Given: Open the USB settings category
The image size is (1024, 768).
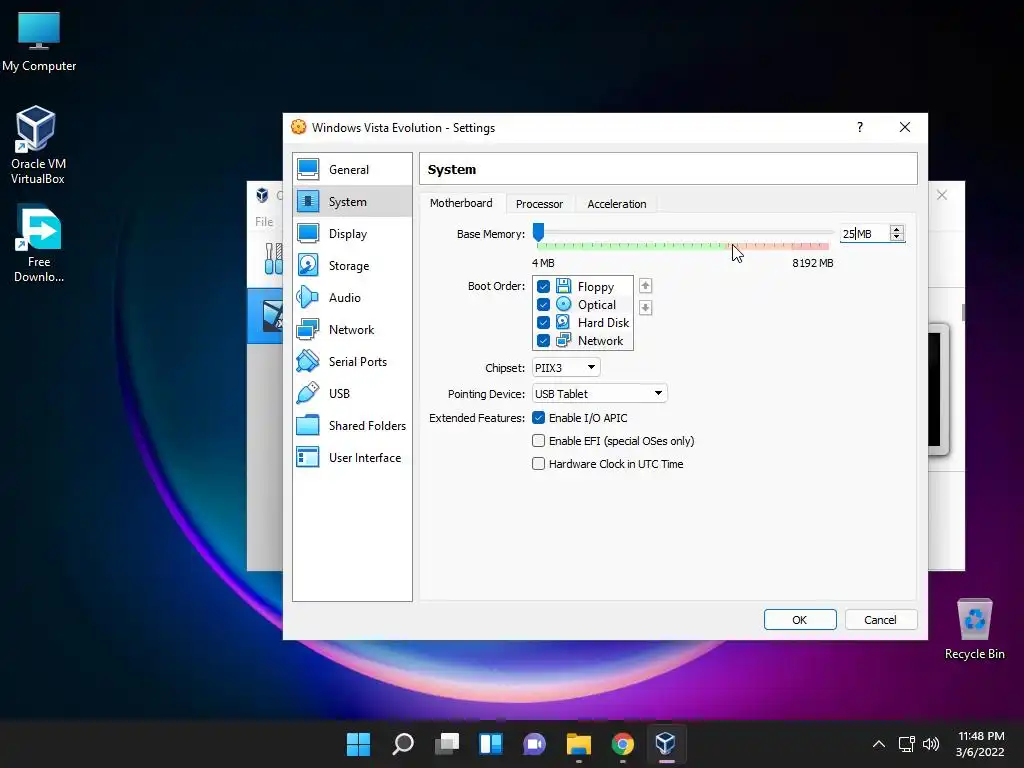Looking at the screenshot, I should click(352, 394).
